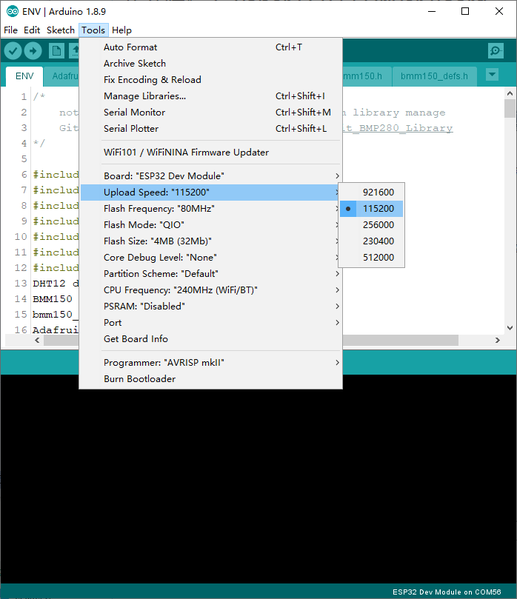Open Serial Monitor magnifier icon
517x599 pixels.
(496, 51)
